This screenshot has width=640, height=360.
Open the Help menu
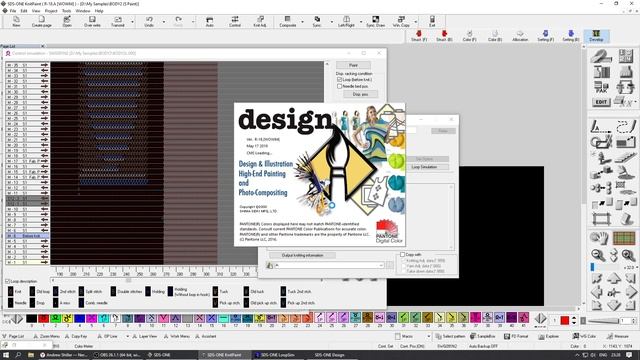tap(99, 11)
